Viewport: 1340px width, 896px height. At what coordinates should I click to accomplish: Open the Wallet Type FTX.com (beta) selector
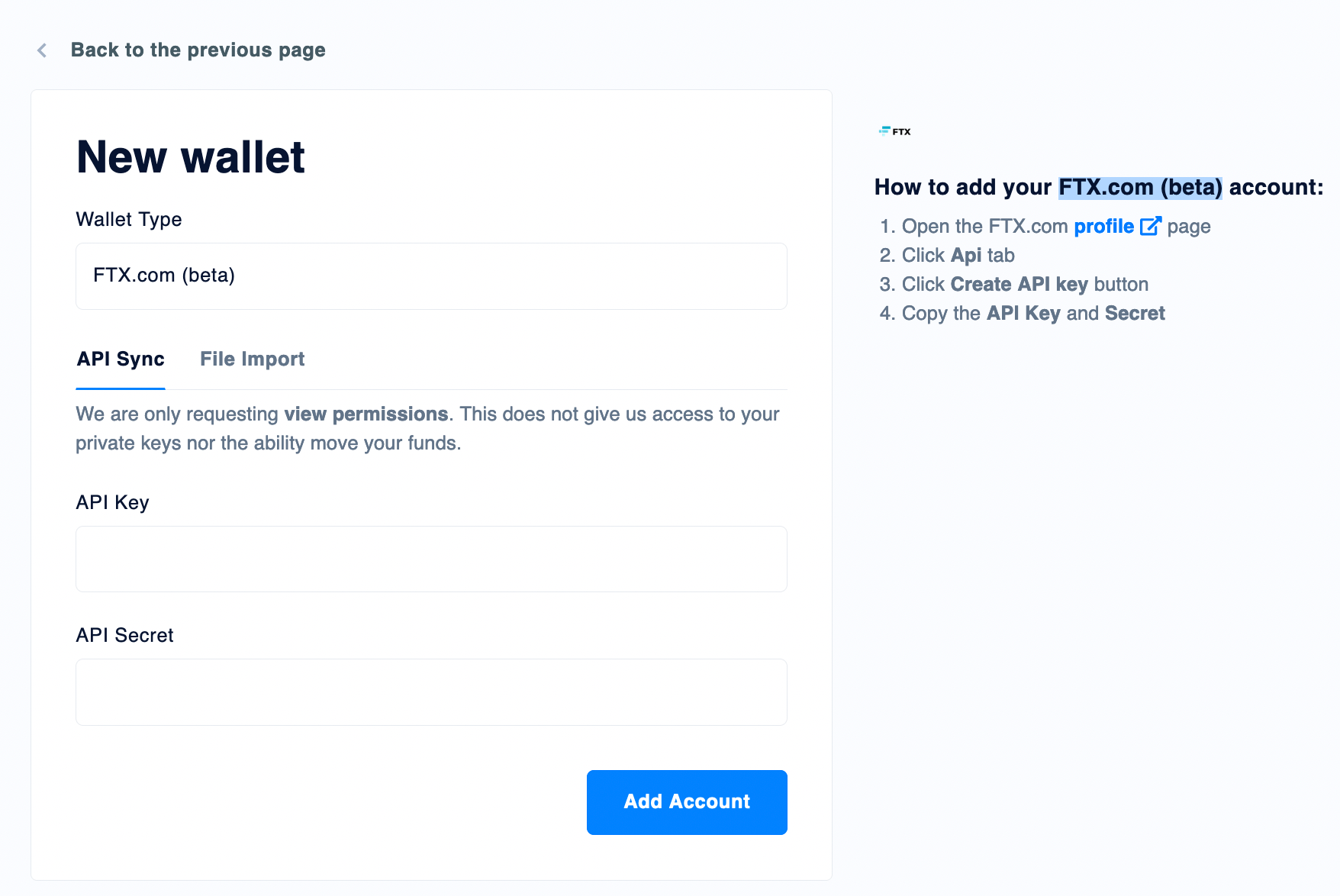(x=431, y=276)
